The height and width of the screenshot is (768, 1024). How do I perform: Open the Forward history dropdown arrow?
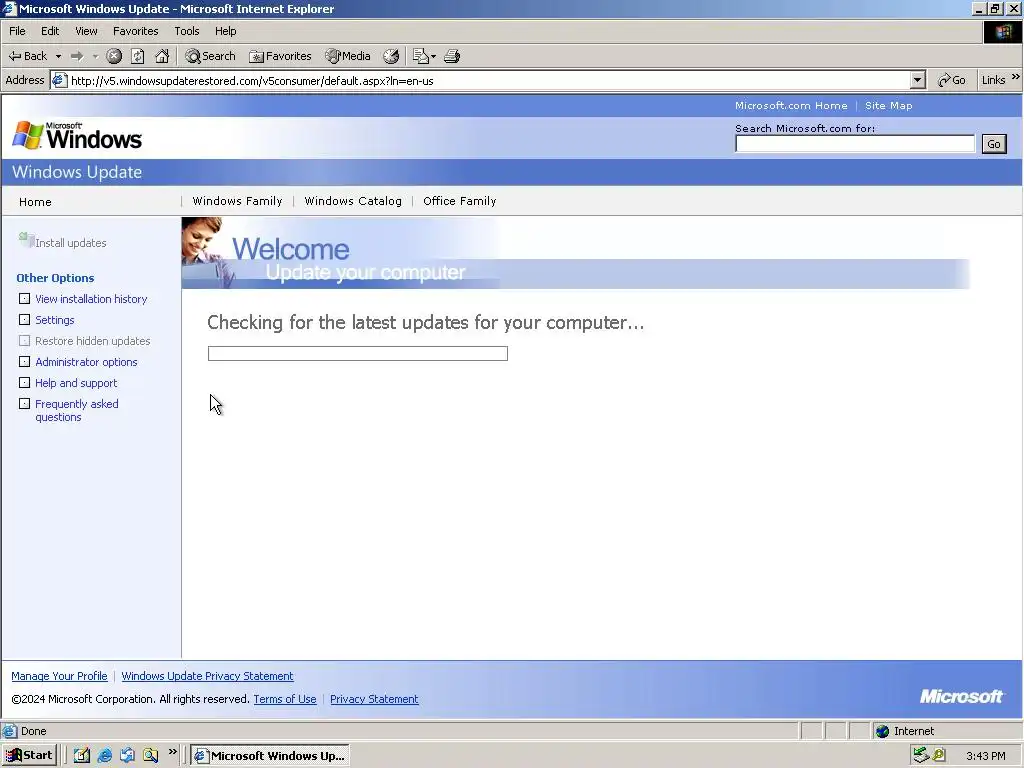[95, 56]
